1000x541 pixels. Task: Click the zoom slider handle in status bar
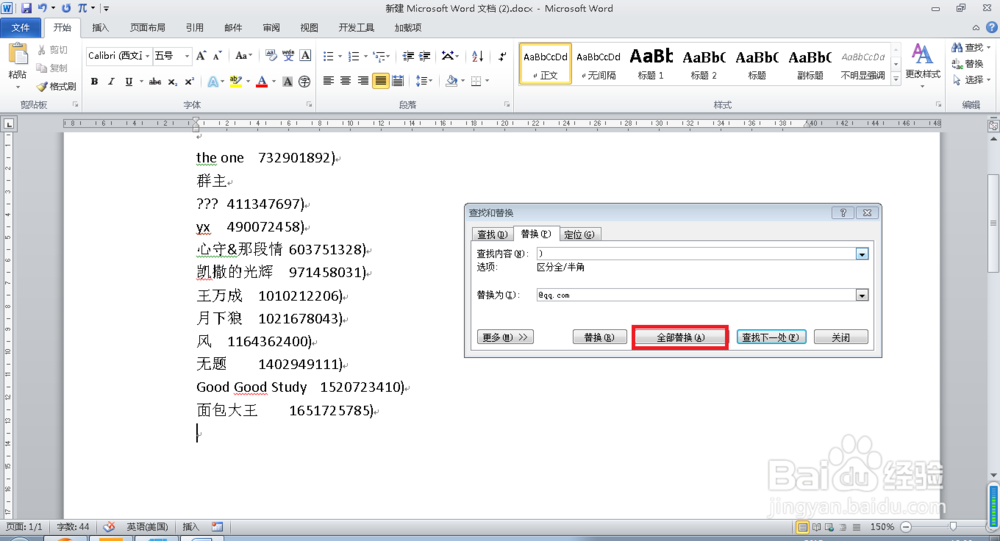point(953,527)
